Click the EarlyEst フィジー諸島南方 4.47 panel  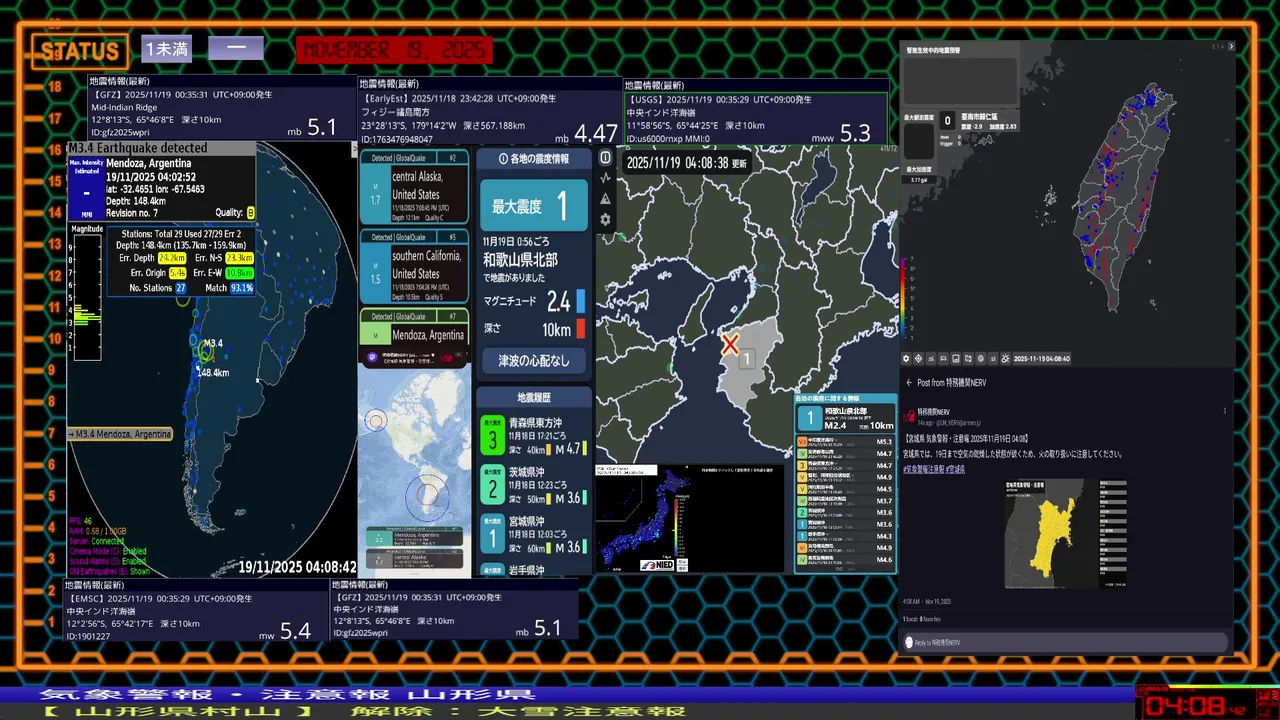tap(490, 111)
